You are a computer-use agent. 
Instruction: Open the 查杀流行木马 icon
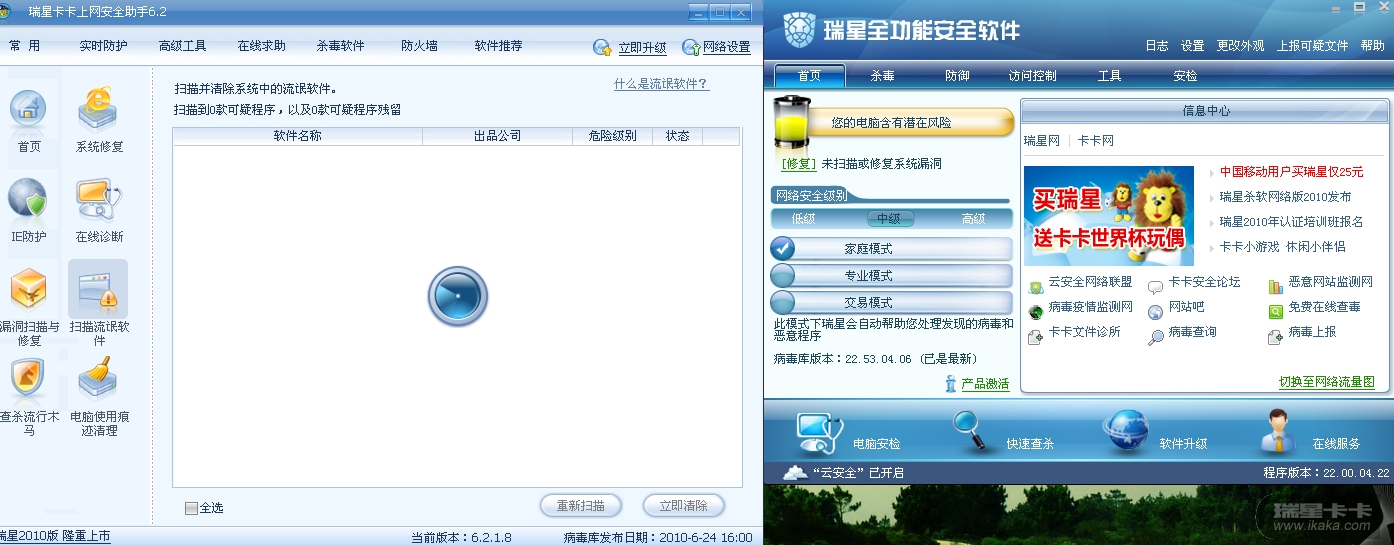[x=28, y=380]
